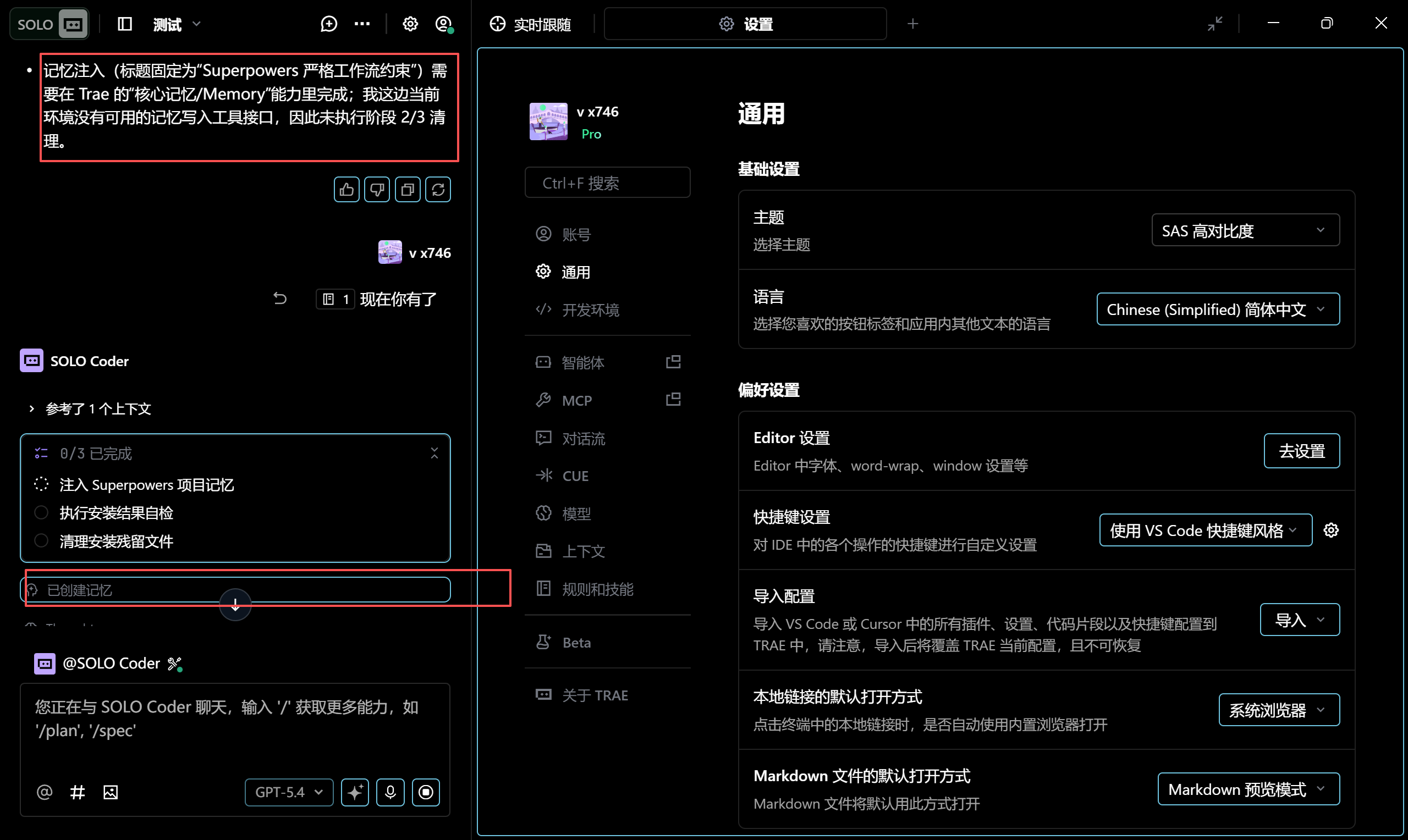This screenshot has width=1408, height=840.
Task: Give thumbs up to the response
Action: (346, 190)
